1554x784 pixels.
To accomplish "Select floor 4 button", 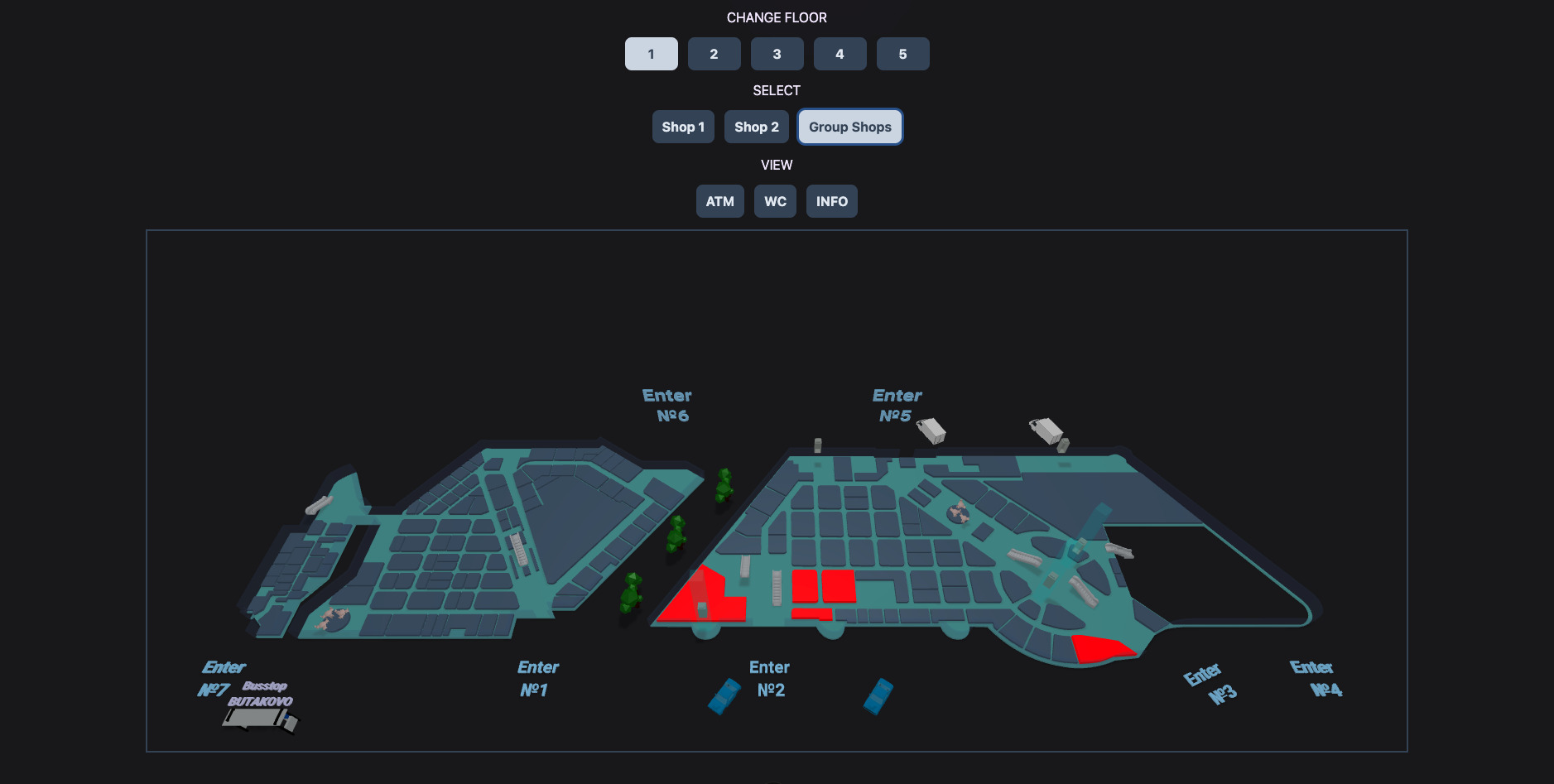I will tap(840, 54).
